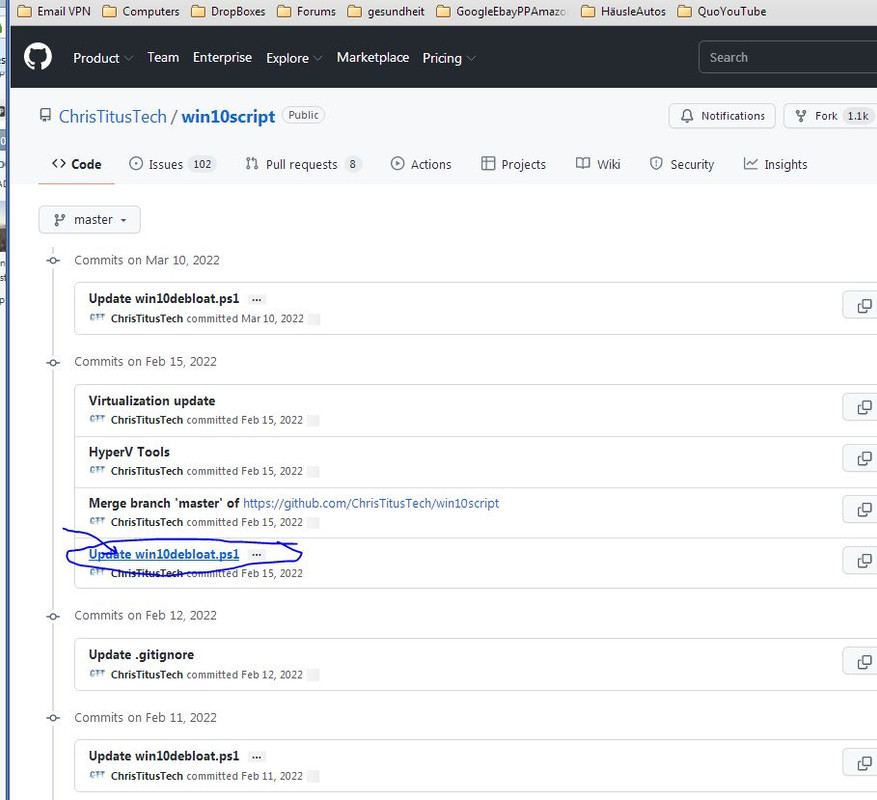Open the gesundheit bookmark folder
This screenshot has width=877, height=800.
(386, 11)
